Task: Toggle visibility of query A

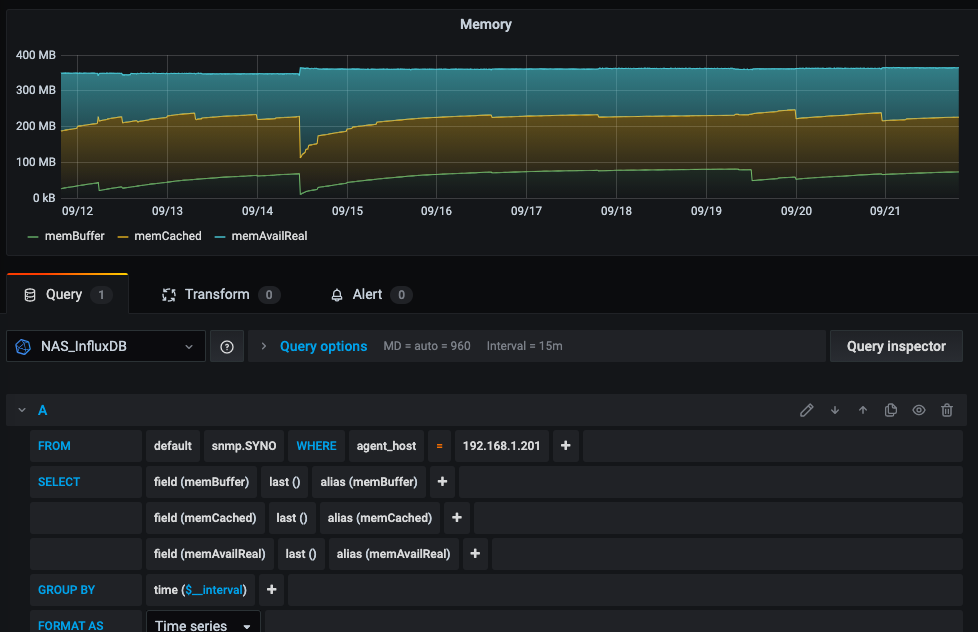Action: (x=919, y=410)
